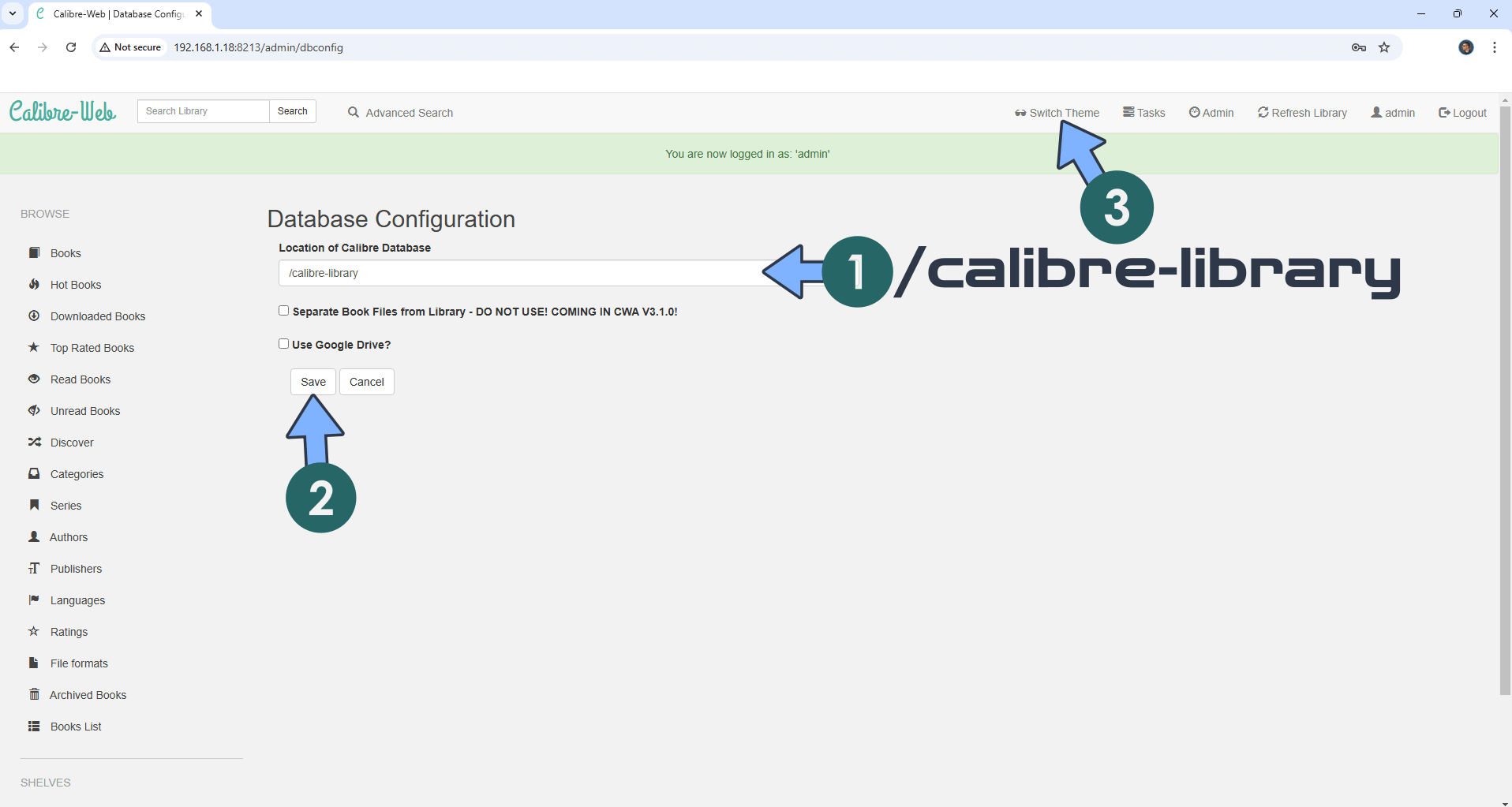Image resolution: width=1512 pixels, height=807 pixels.
Task: Open the admin profile link
Action: click(x=1393, y=113)
